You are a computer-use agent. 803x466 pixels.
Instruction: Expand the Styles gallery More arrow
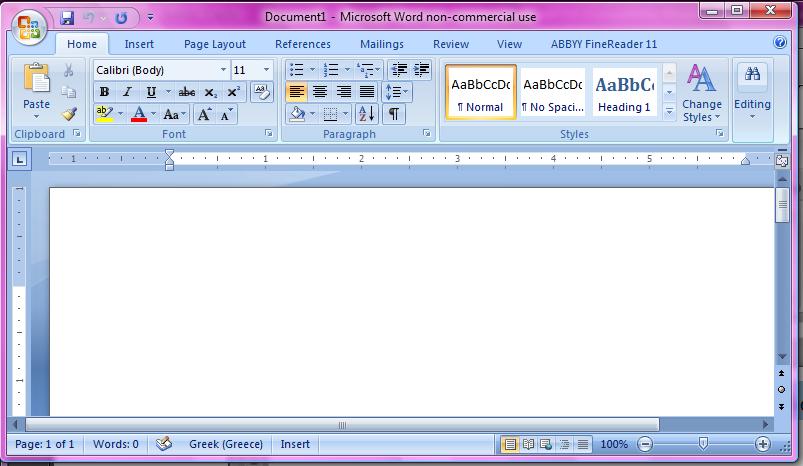[x=669, y=111]
